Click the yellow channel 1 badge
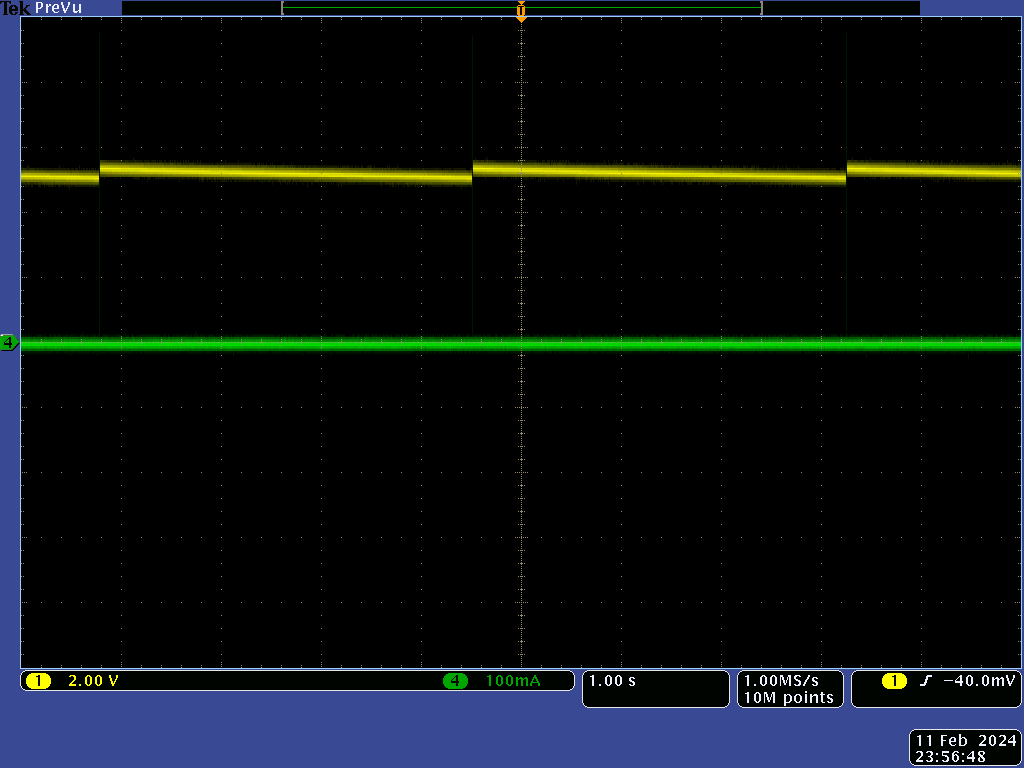This screenshot has height=768, width=1024. point(38,681)
